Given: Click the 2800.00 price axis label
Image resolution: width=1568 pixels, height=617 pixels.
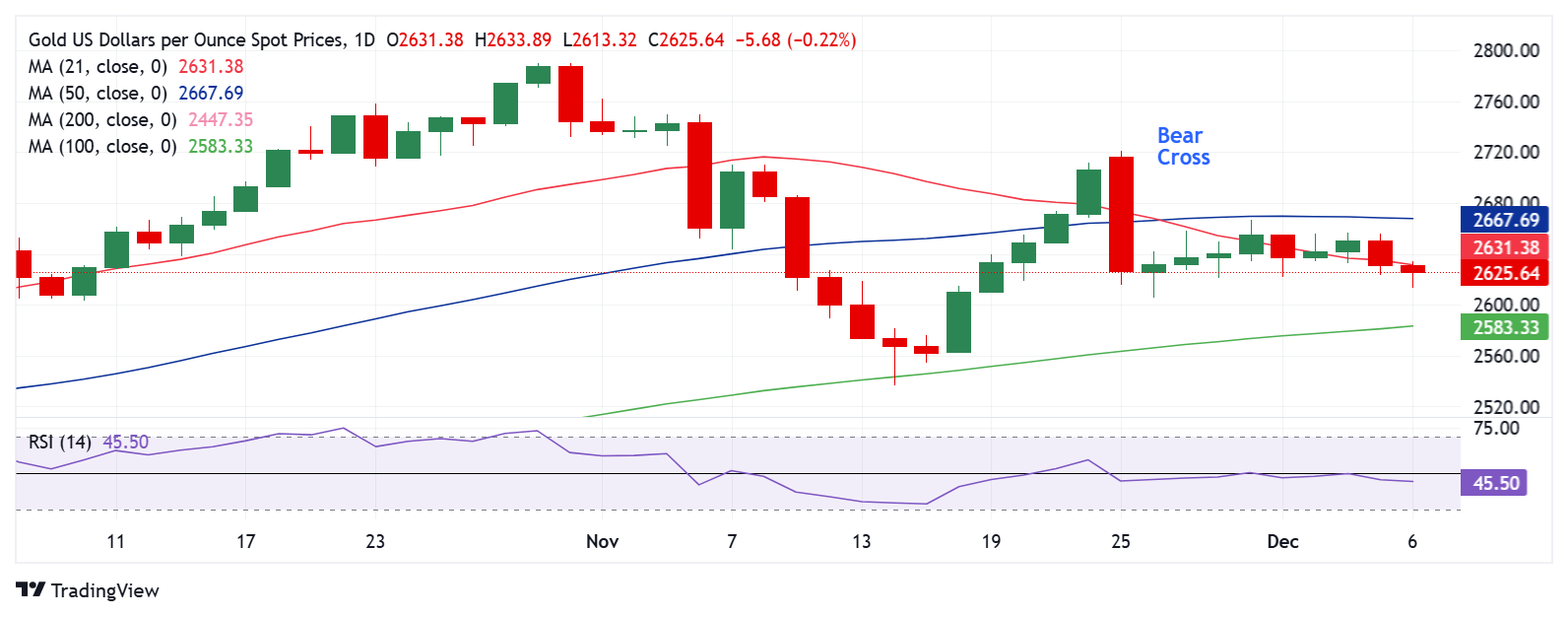Looking at the screenshot, I should coord(1506,51).
